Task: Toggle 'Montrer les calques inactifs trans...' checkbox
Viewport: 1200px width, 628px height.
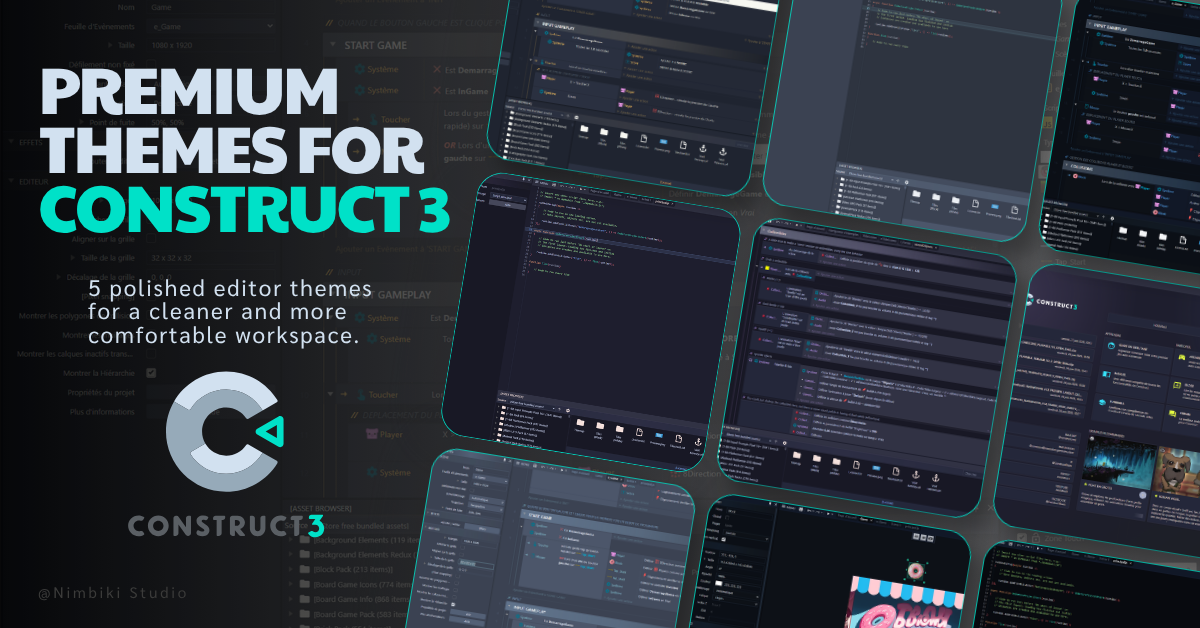Action: coord(151,353)
